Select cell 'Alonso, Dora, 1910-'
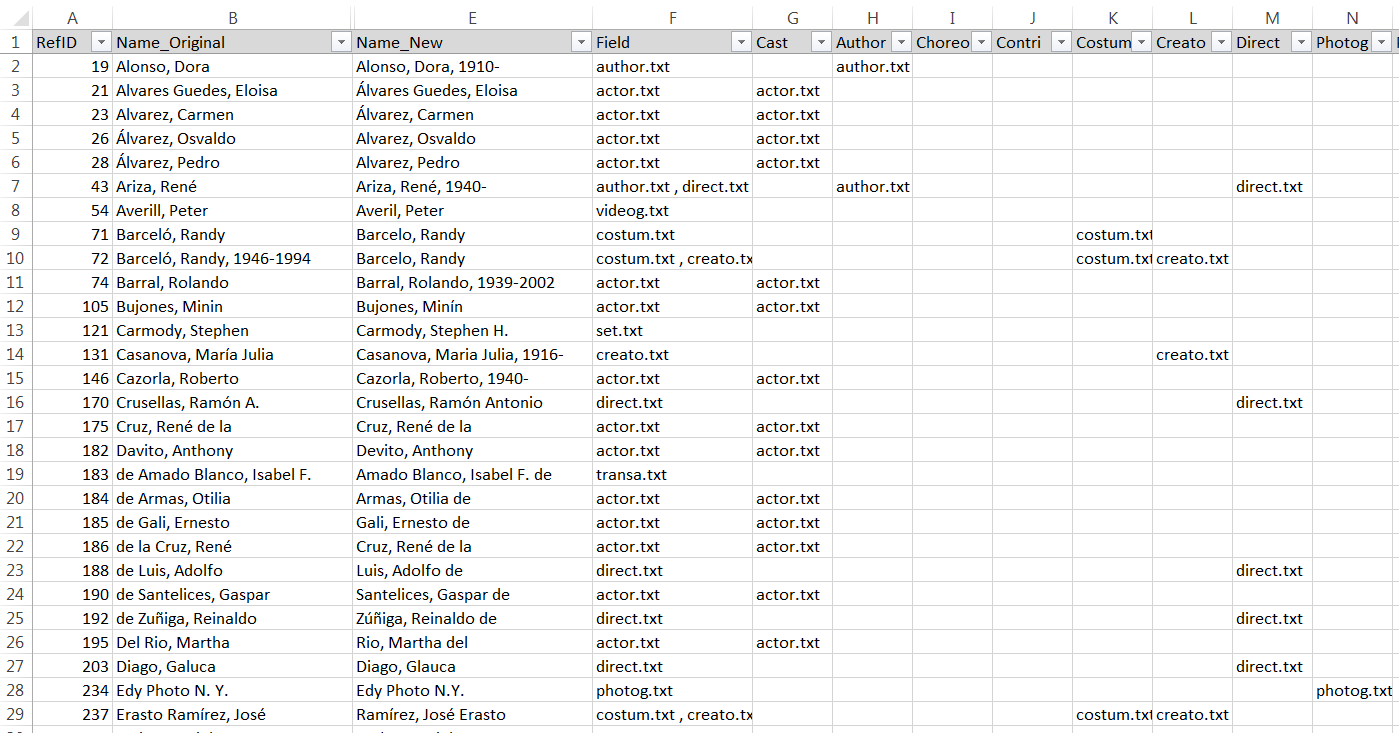Image resolution: width=1399 pixels, height=733 pixels. click(472, 66)
